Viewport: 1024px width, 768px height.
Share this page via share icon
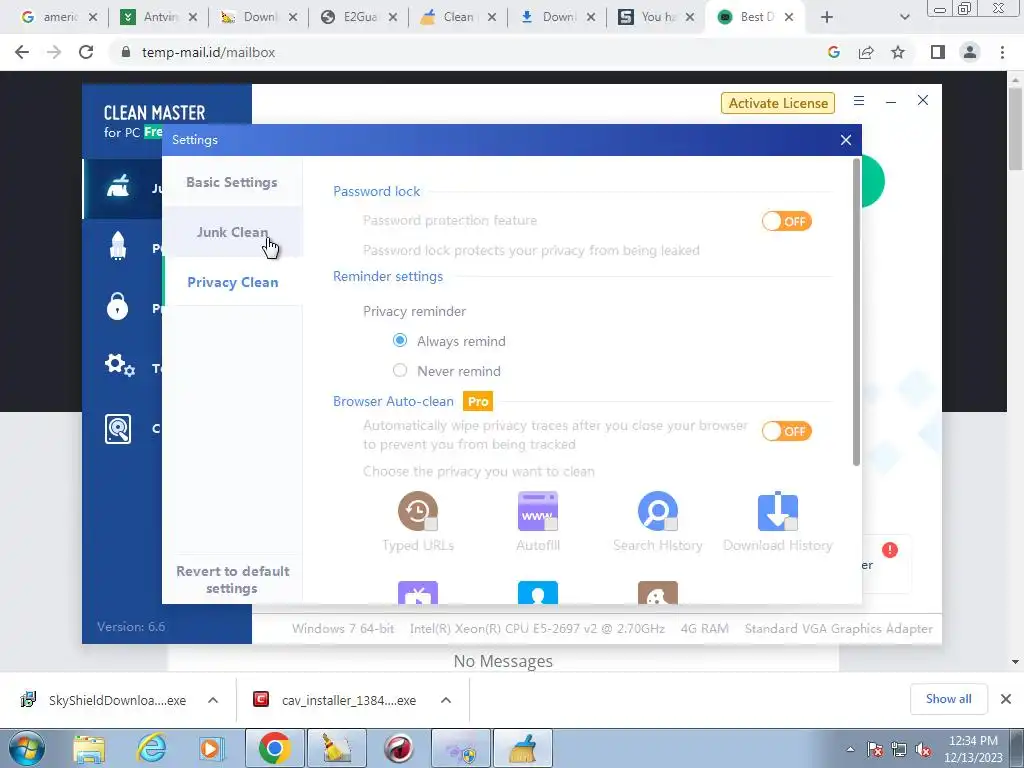(x=866, y=52)
